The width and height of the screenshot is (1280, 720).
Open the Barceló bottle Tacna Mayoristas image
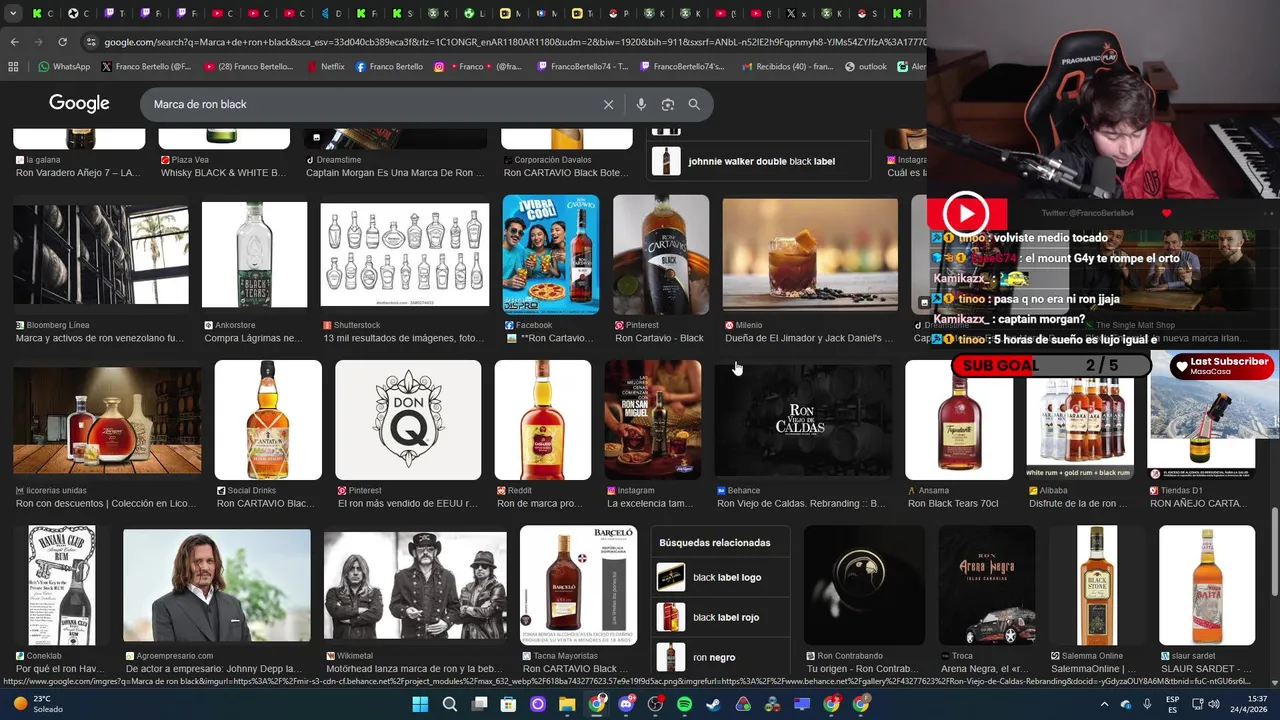(x=578, y=585)
